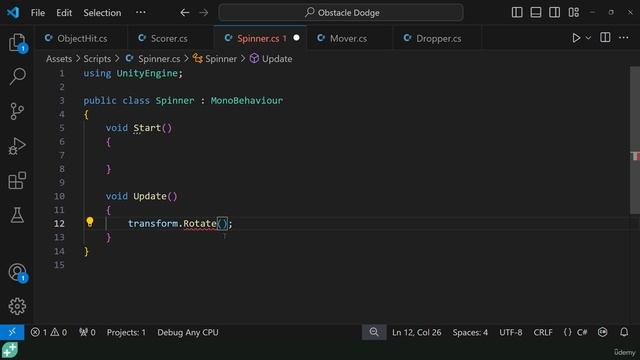Click the Obstacle Dodge command search box
640x360 pixels.
pos(341,13)
